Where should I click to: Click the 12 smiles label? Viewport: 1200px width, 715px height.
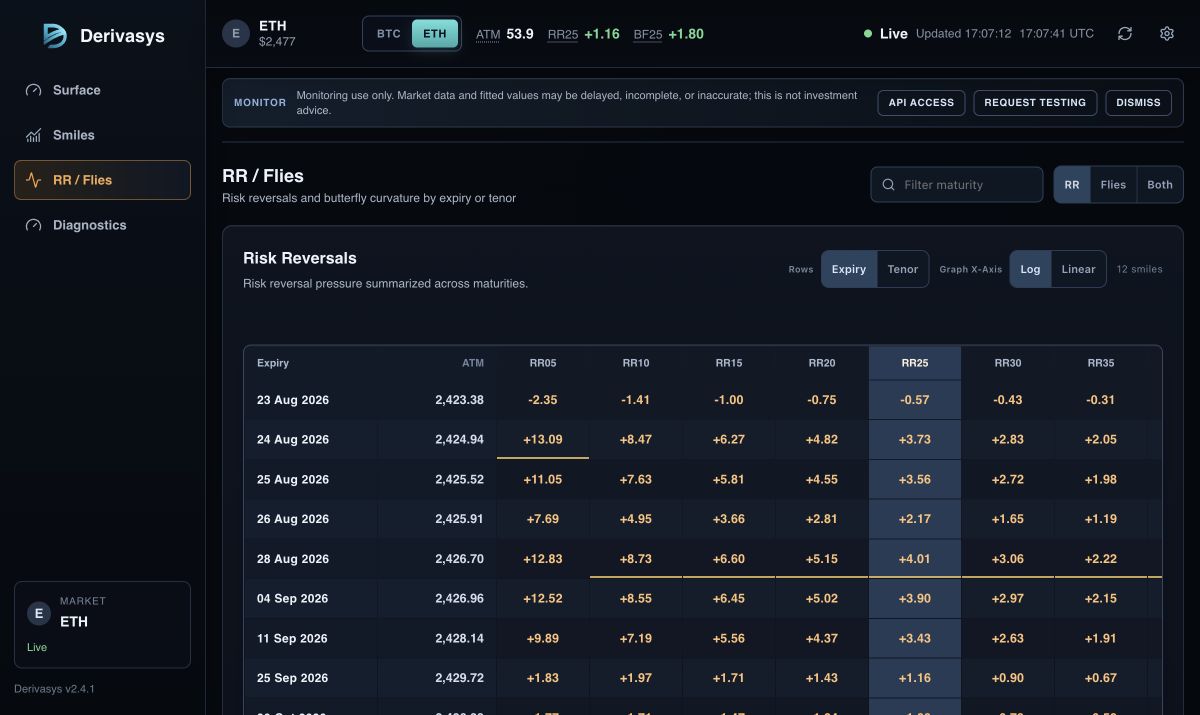point(1139,269)
